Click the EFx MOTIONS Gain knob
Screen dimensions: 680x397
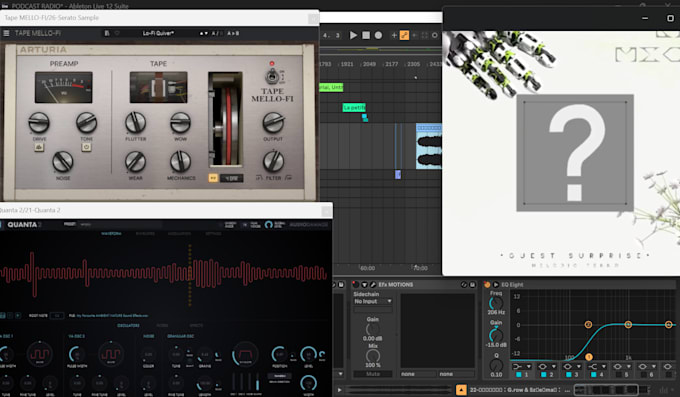tap(373, 329)
